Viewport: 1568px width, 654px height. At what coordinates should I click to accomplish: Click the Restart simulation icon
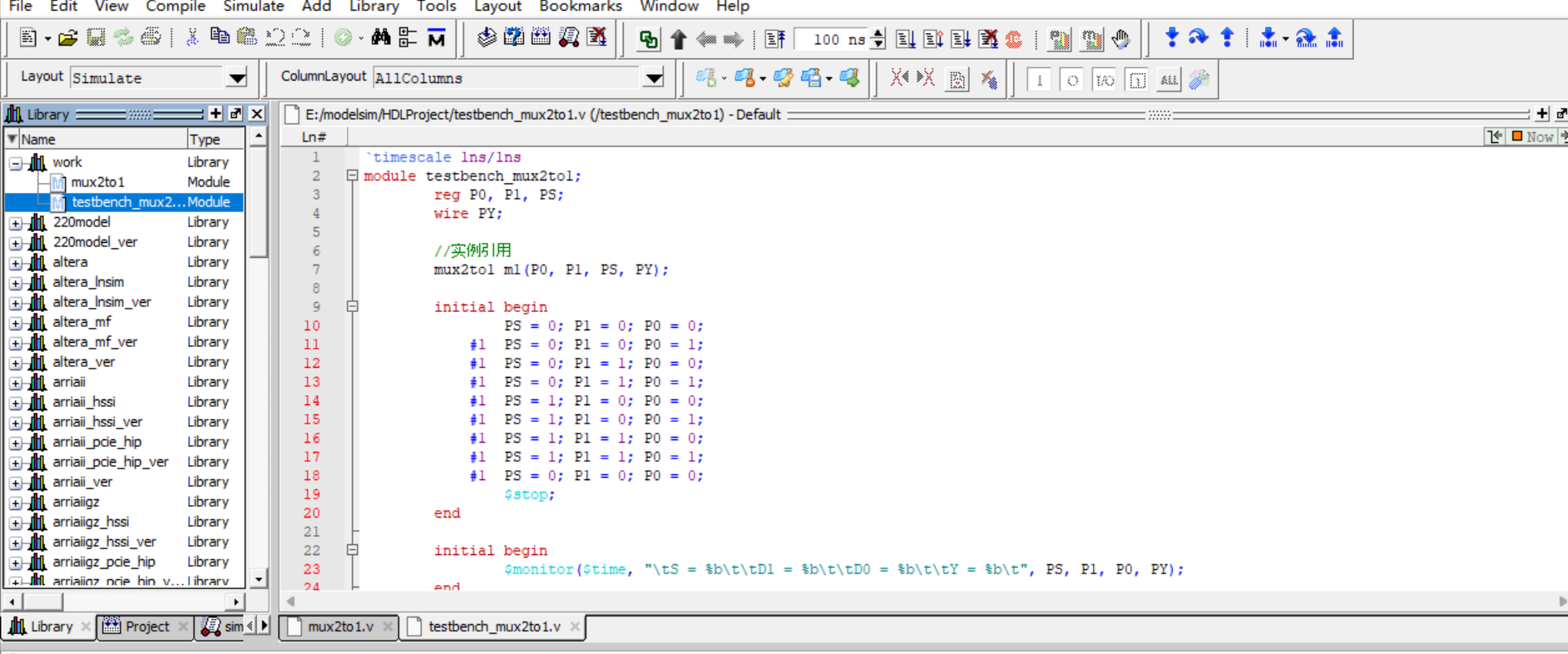pos(774,39)
